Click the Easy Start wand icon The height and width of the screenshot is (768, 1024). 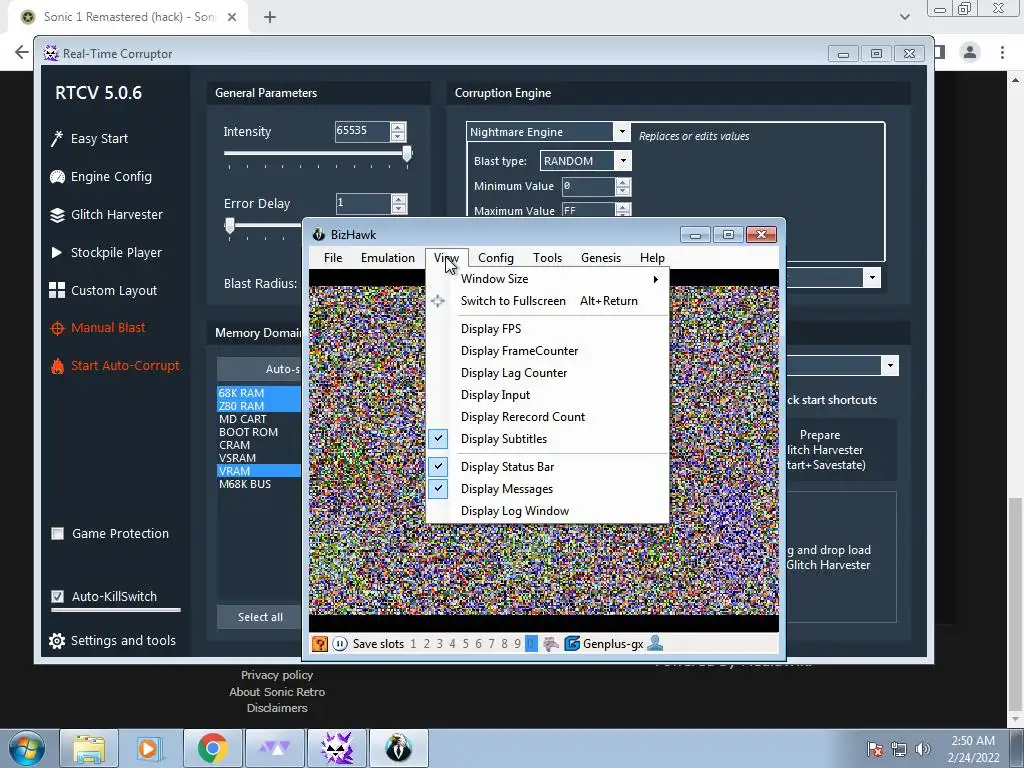[x=57, y=138]
